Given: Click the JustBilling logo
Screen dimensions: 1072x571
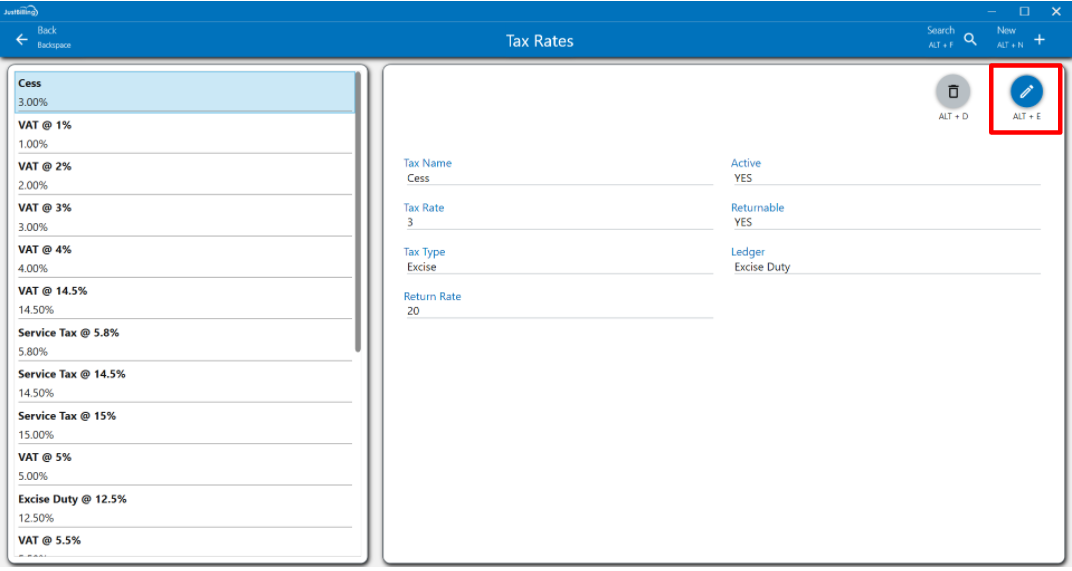Looking at the screenshot, I should [x=20, y=10].
